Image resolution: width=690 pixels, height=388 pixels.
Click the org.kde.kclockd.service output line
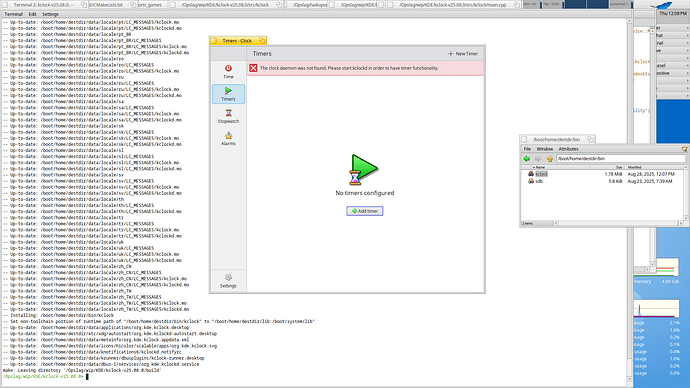pos(101,364)
